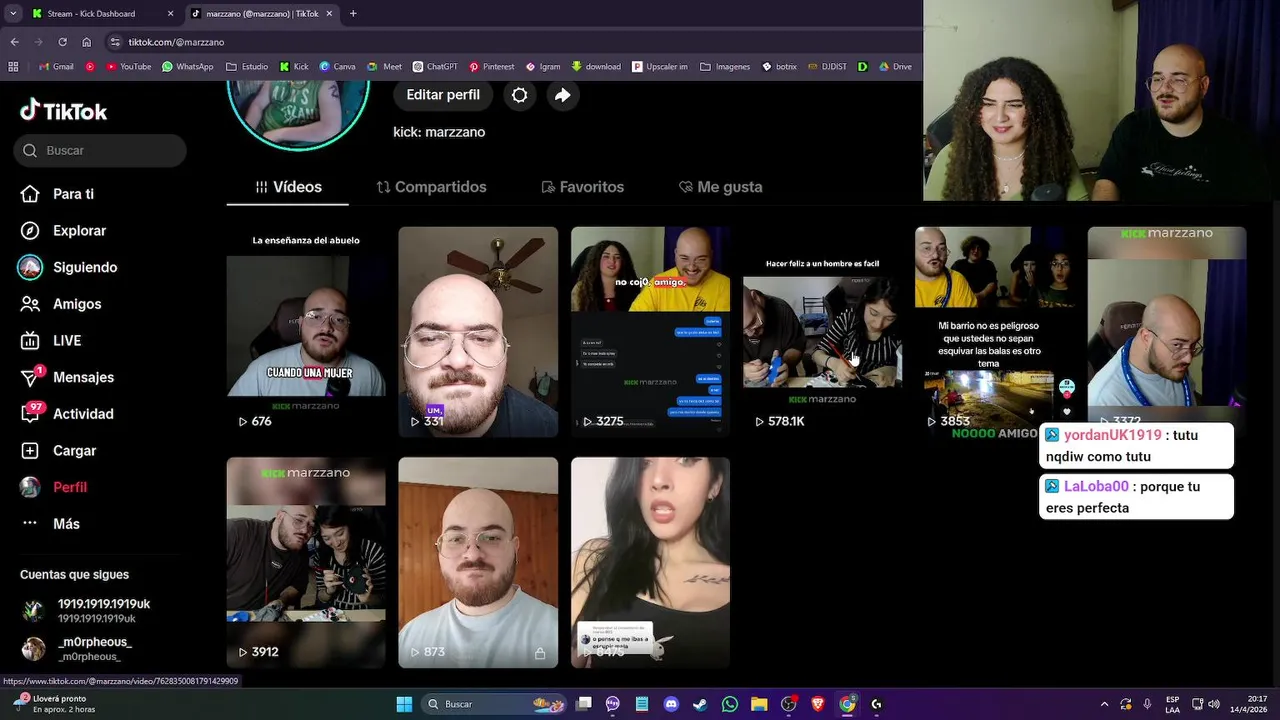Open video 'La enseñanza del abuelo'
The image size is (1280, 720).
[306, 331]
